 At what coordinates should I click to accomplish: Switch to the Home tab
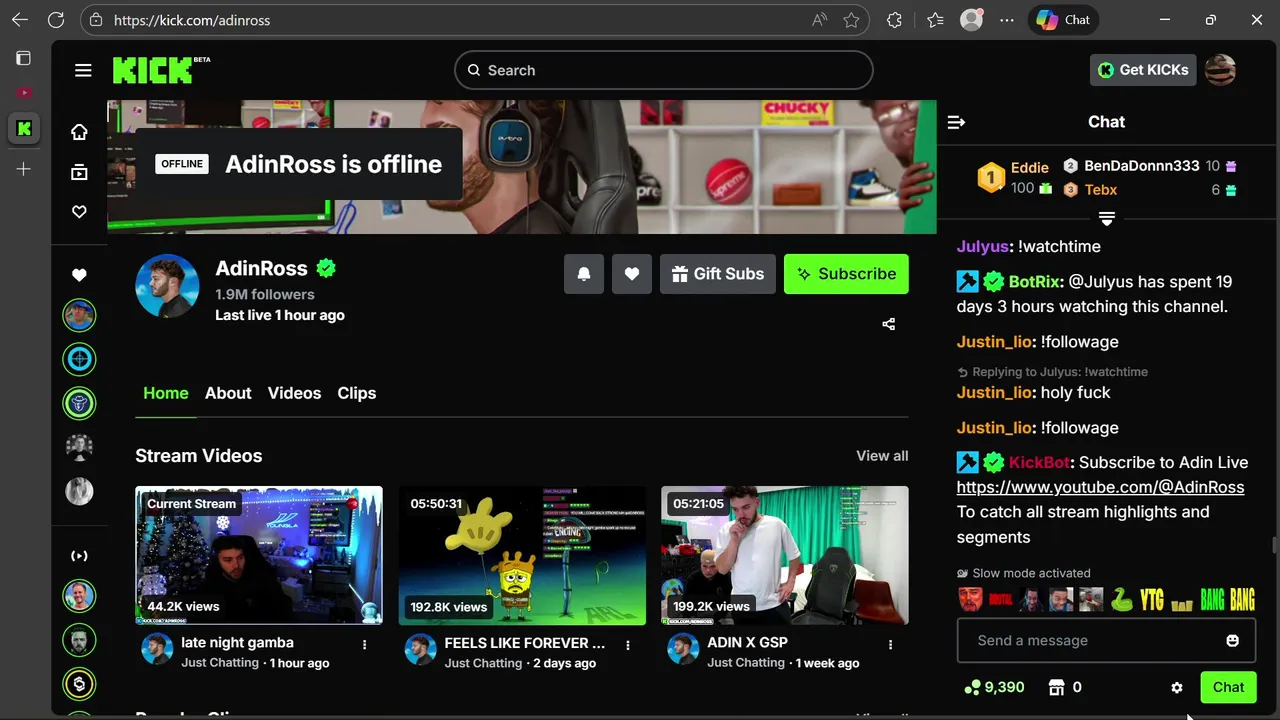tap(166, 393)
